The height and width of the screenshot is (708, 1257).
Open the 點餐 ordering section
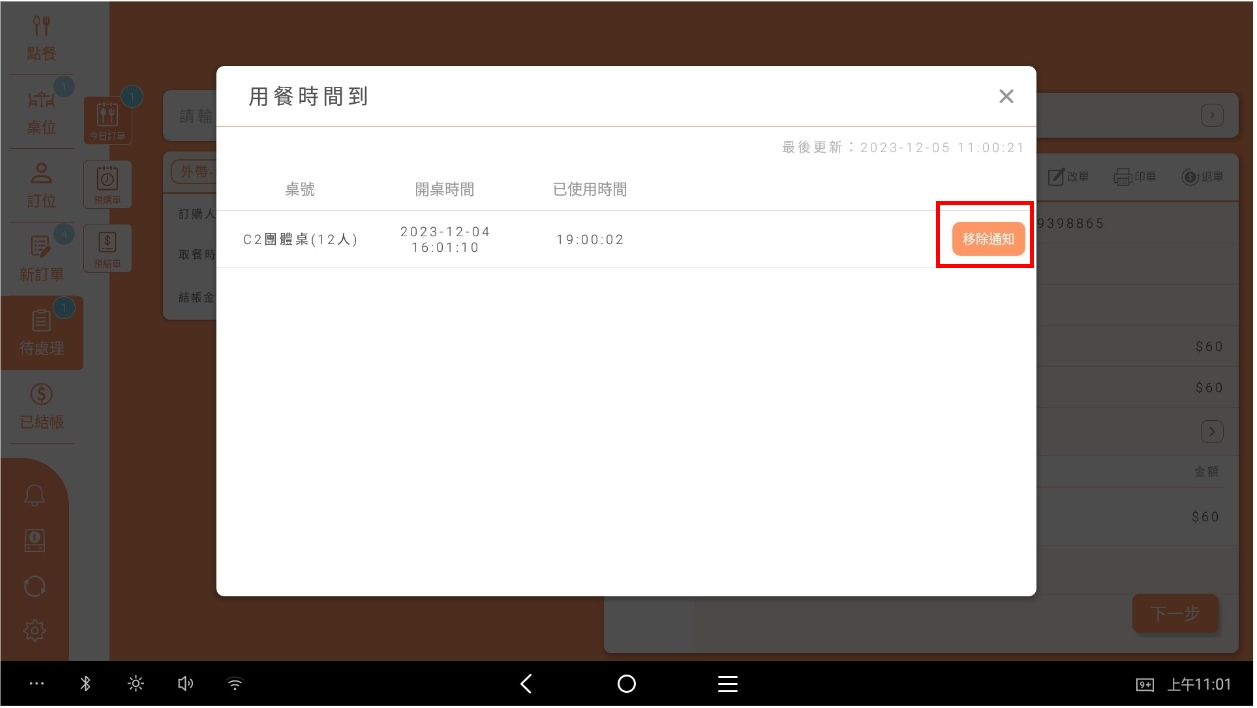pyautogui.click(x=41, y=37)
